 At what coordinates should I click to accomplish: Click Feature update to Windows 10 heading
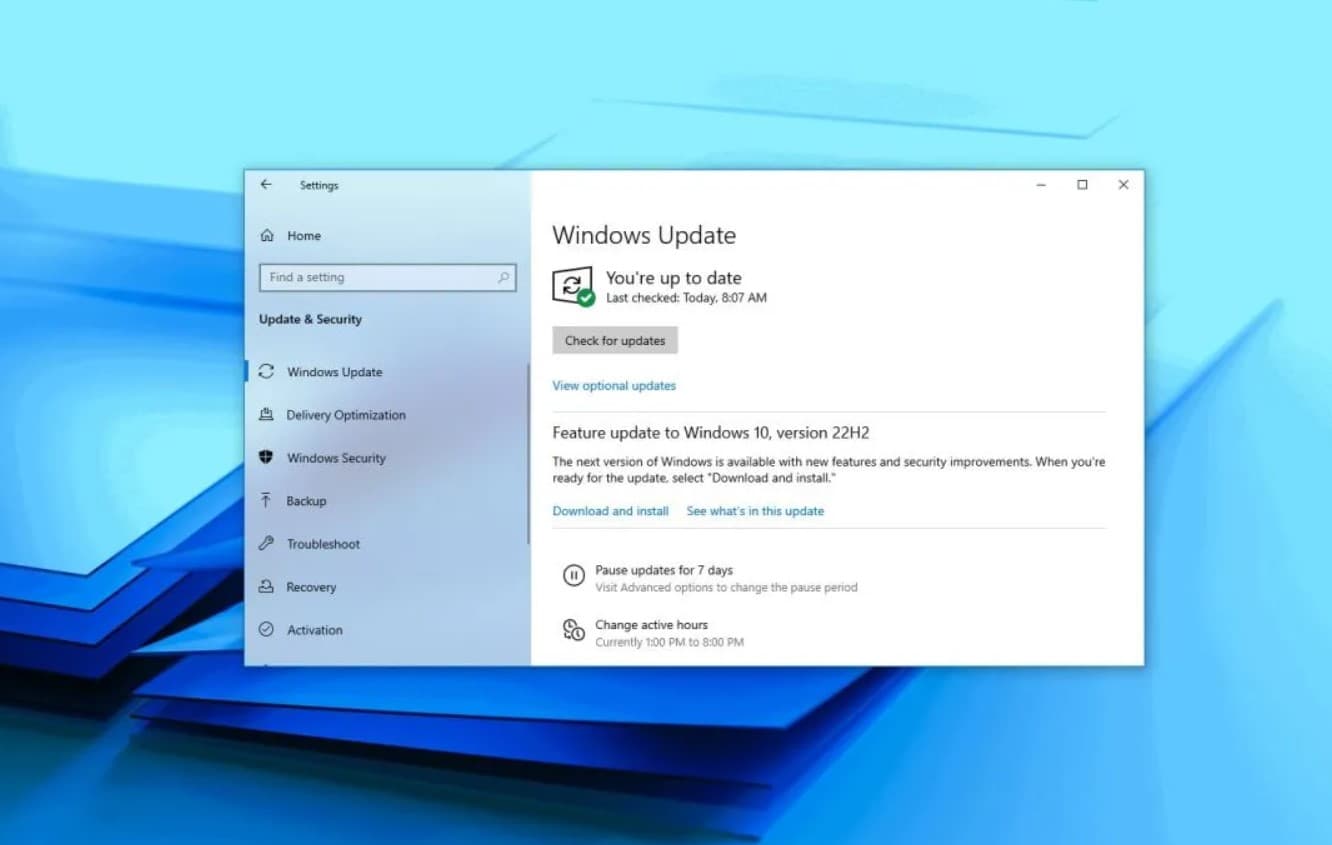[711, 433]
